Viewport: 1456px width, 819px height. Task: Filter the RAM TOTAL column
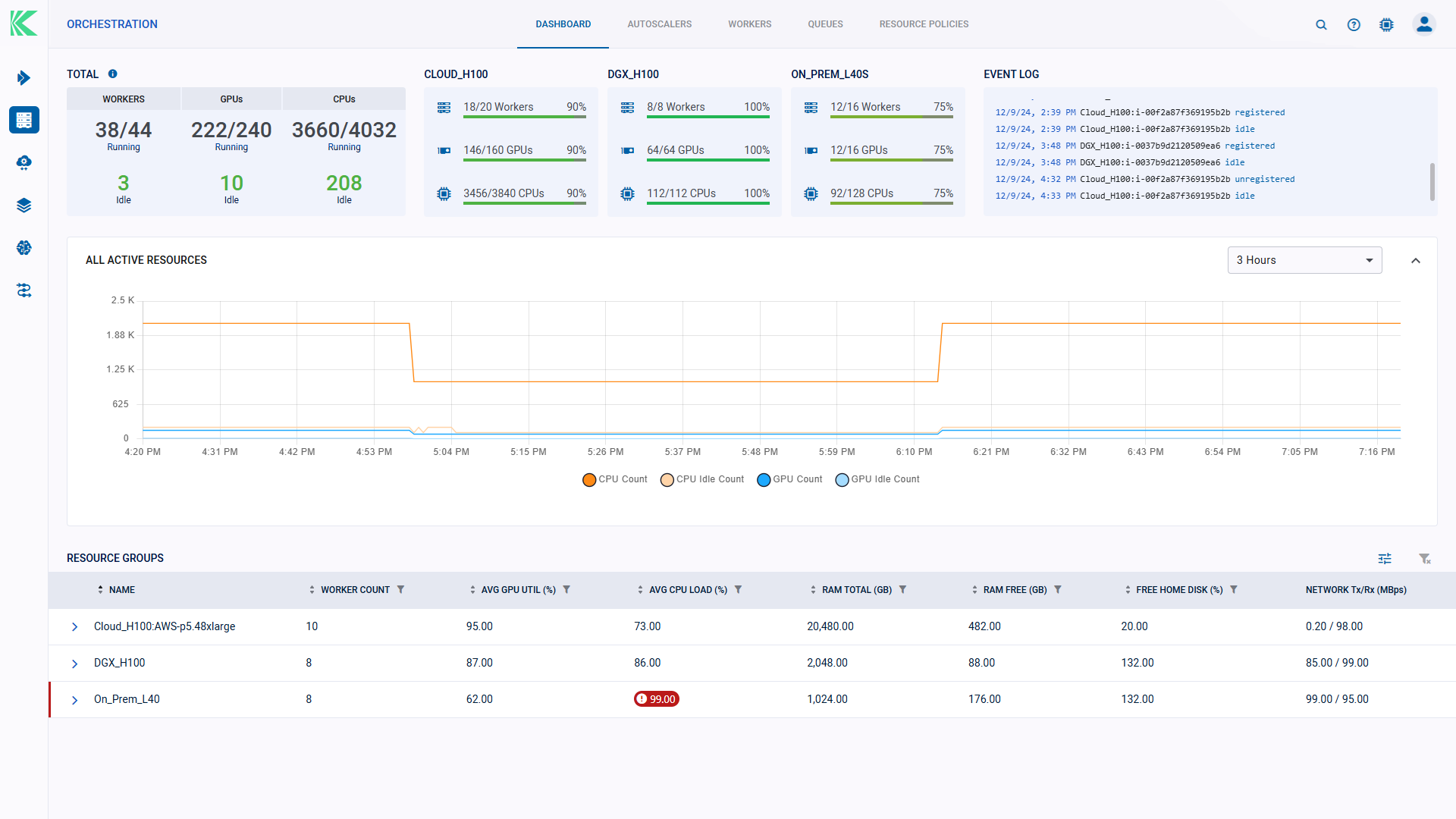pos(902,589)
